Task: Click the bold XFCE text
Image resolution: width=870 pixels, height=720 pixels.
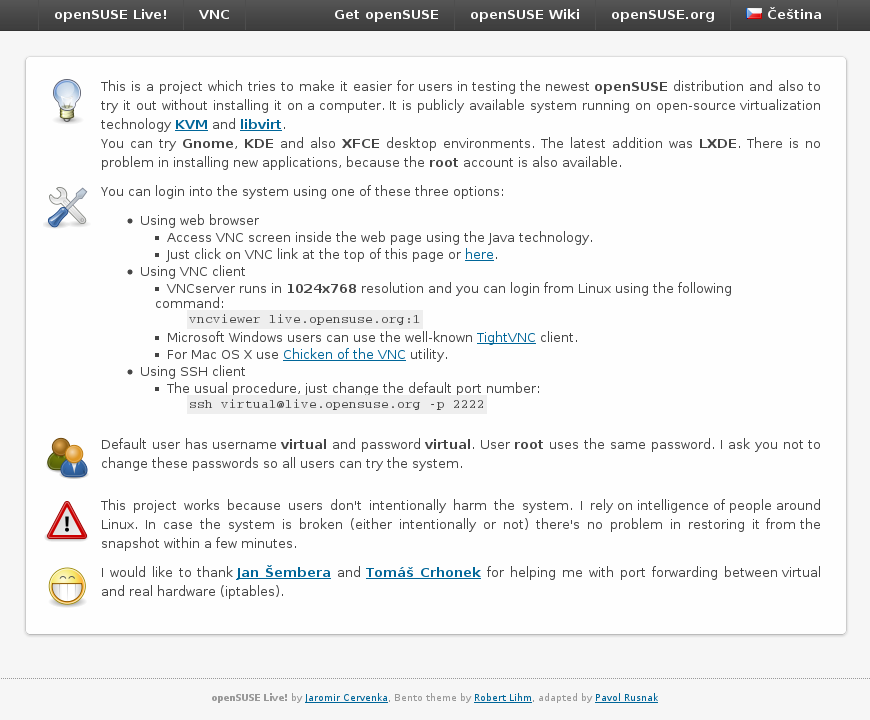Action: pos(361,144)
